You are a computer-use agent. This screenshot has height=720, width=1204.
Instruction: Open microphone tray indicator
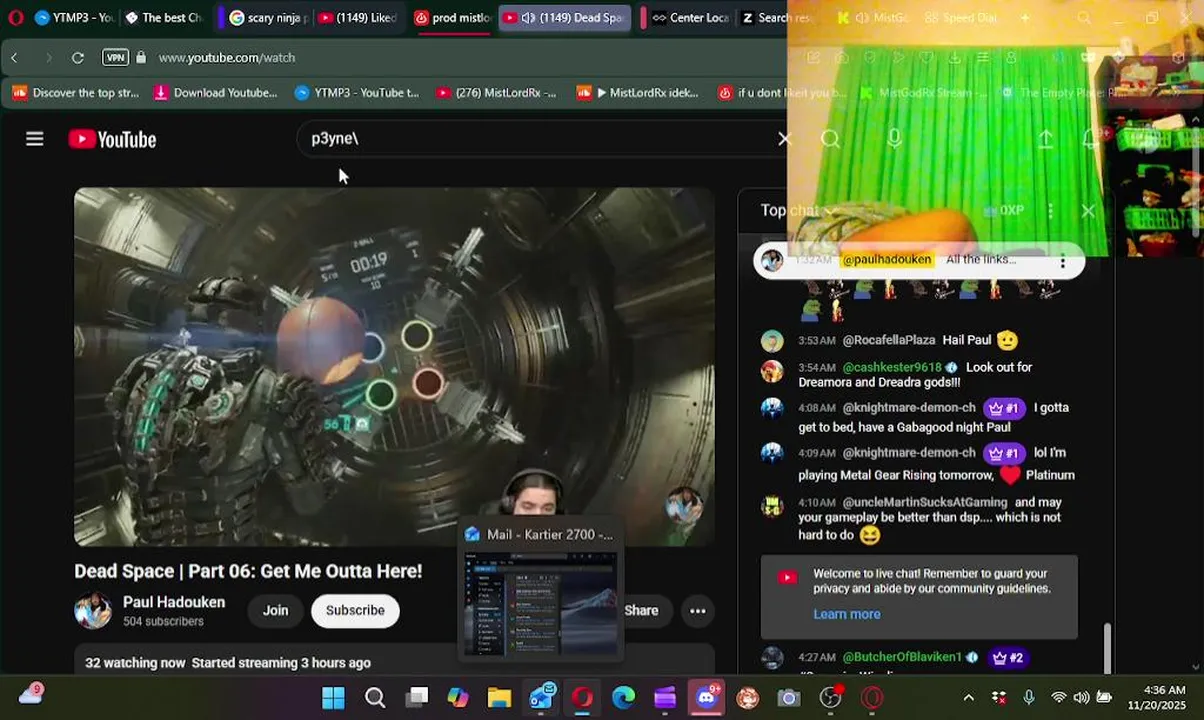(x=1029, y=697)
